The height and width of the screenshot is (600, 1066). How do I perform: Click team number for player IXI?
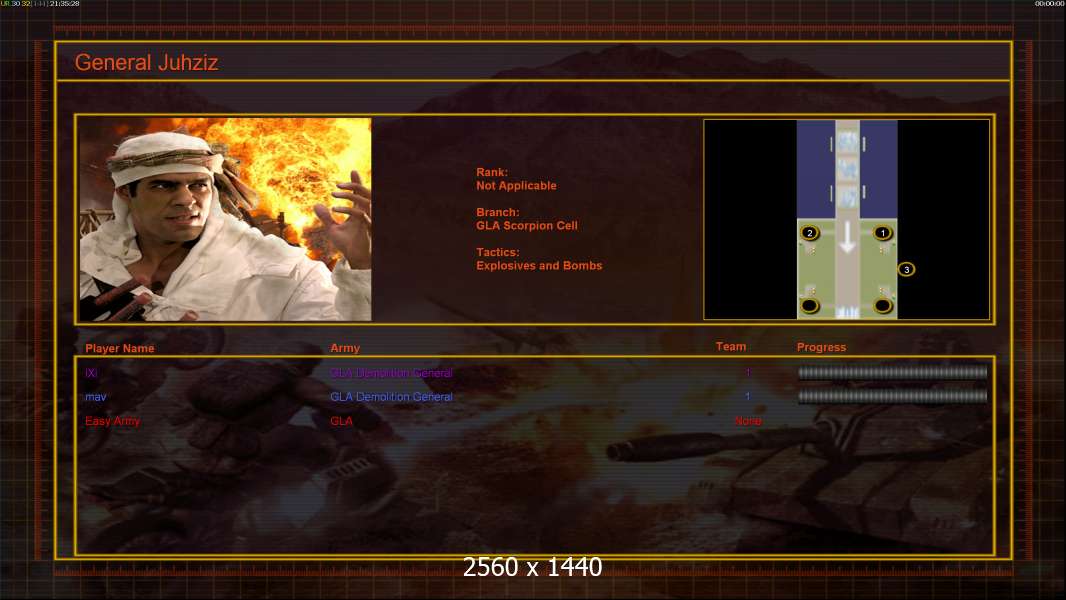(x=748, y=372)
